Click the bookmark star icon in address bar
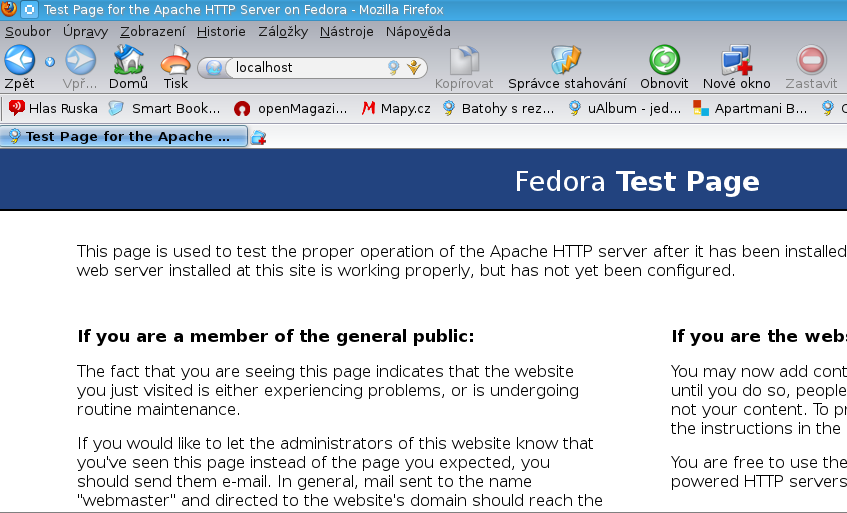The width and height of the screenshot is (847, 513). [414, 68]
